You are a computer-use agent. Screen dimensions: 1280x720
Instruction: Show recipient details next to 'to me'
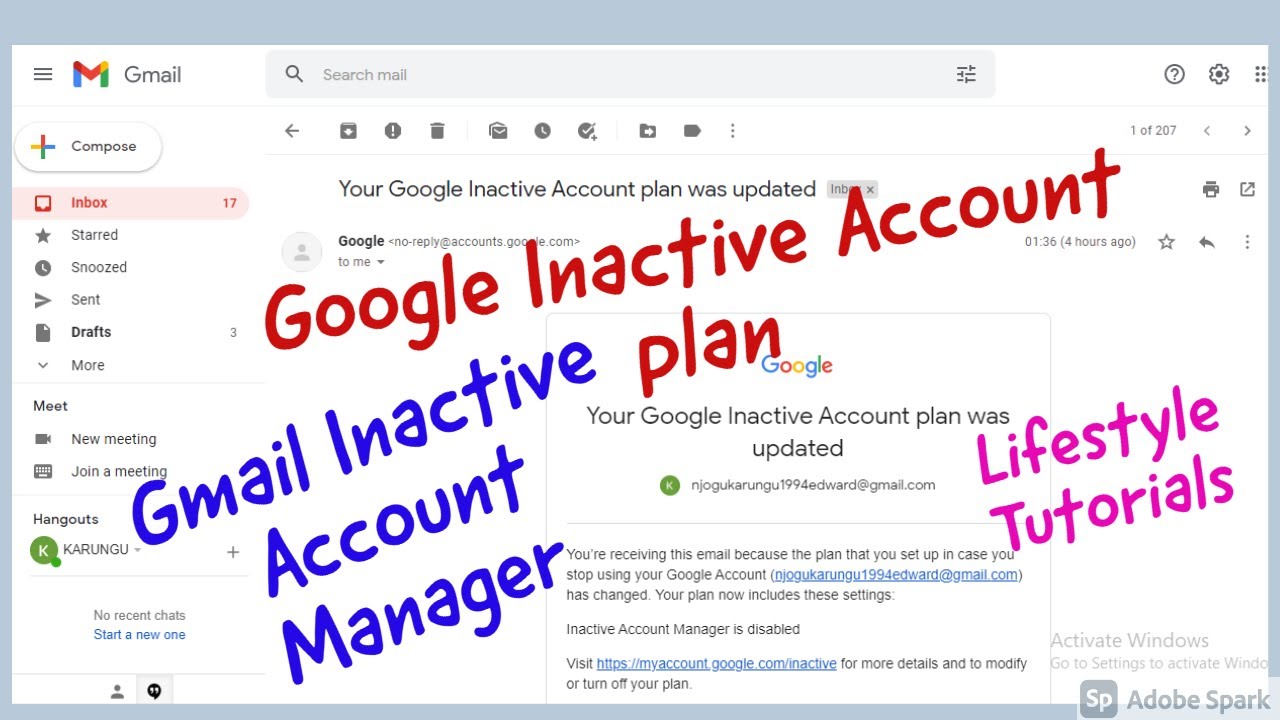381,263
